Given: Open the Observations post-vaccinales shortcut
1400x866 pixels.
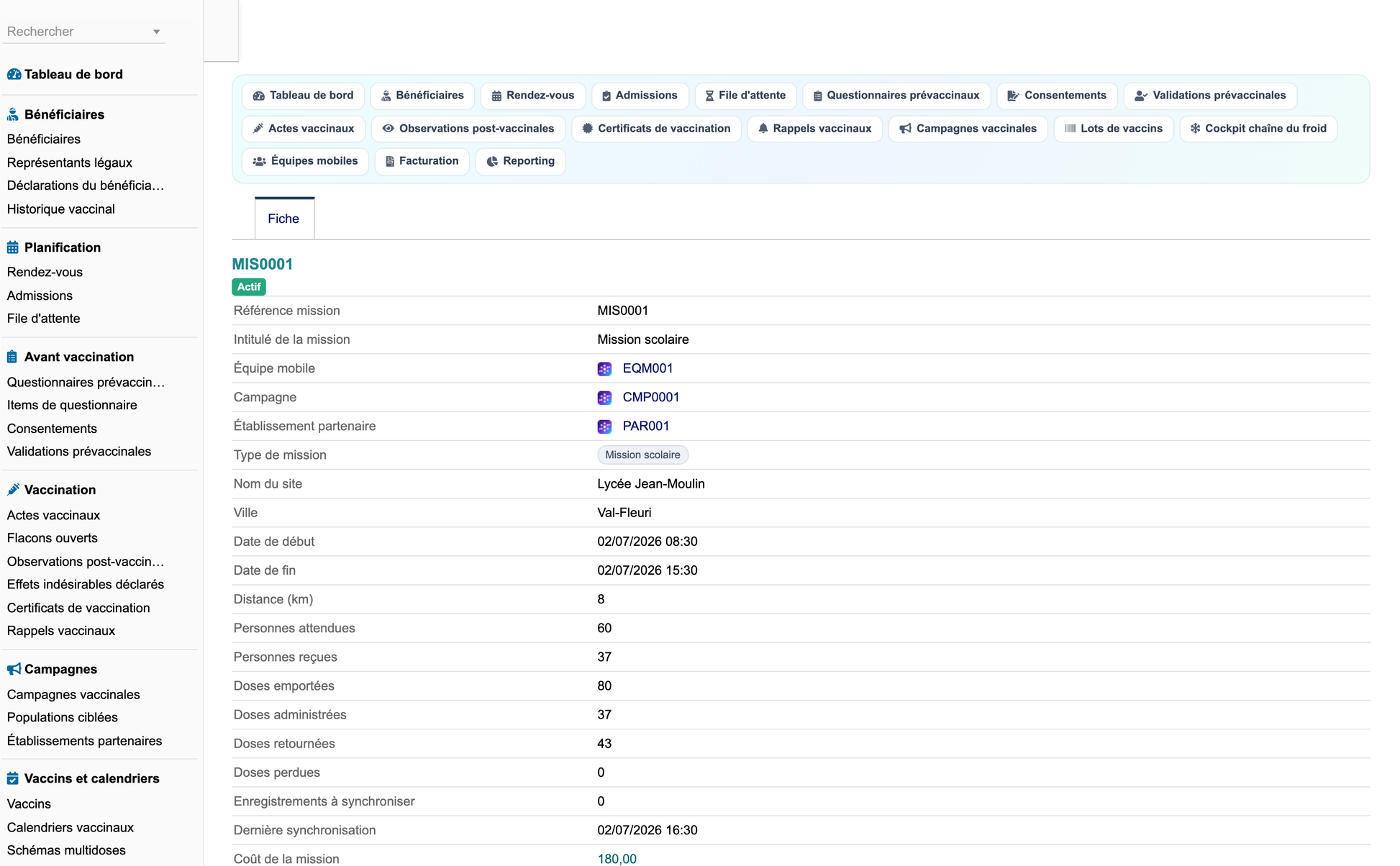Looking at the screenshot, I should point(468,129).
